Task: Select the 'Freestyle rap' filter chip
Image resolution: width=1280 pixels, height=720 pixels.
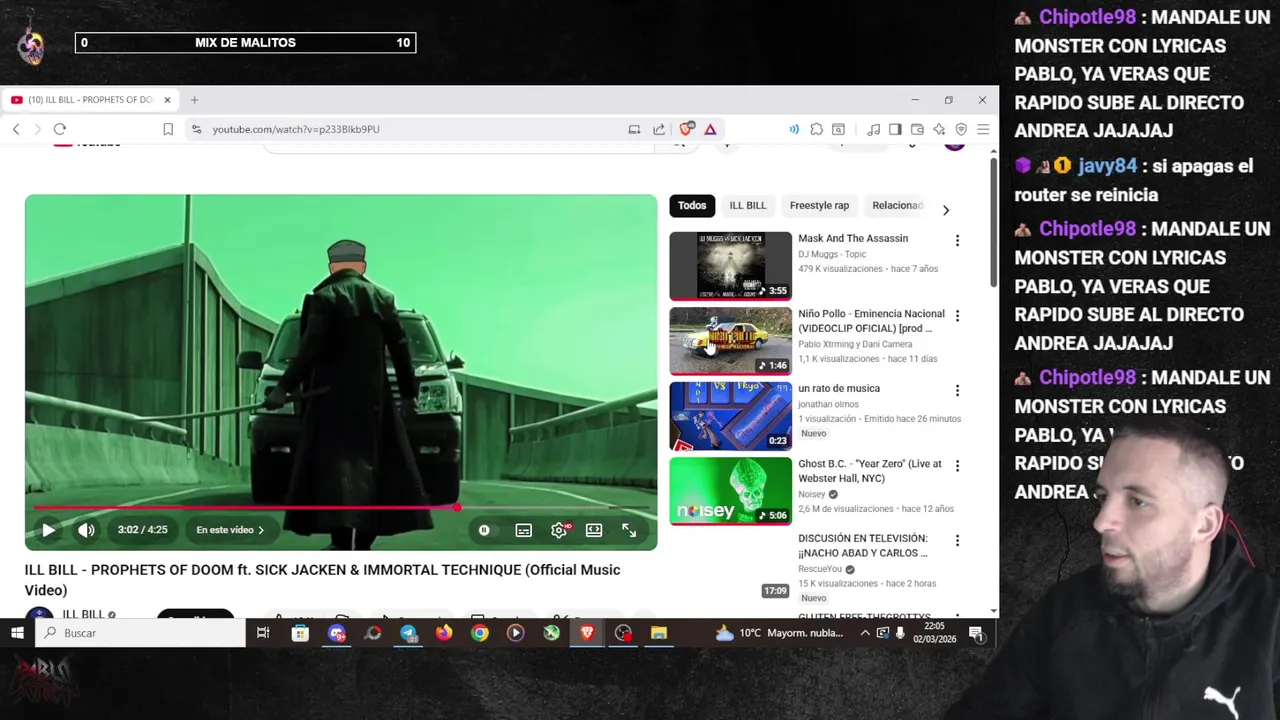Action: (x=819, y=205)
